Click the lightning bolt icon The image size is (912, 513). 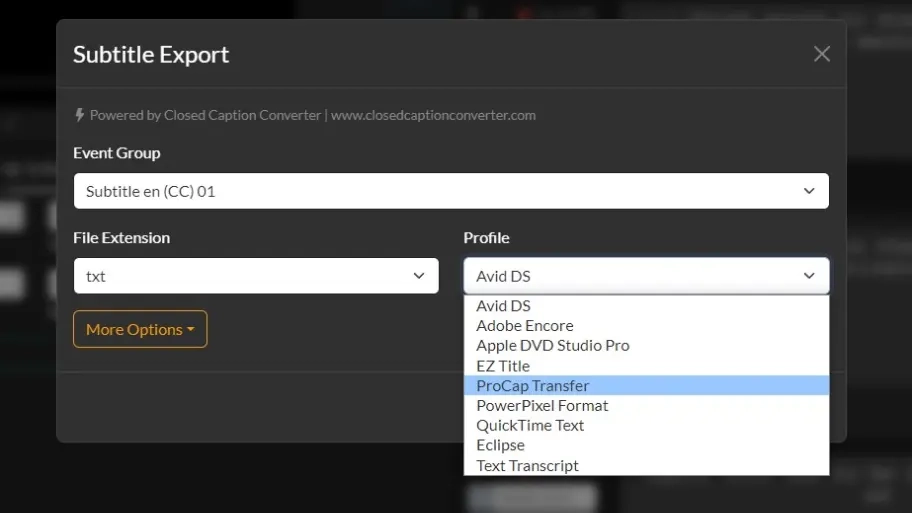coord(80,115)
